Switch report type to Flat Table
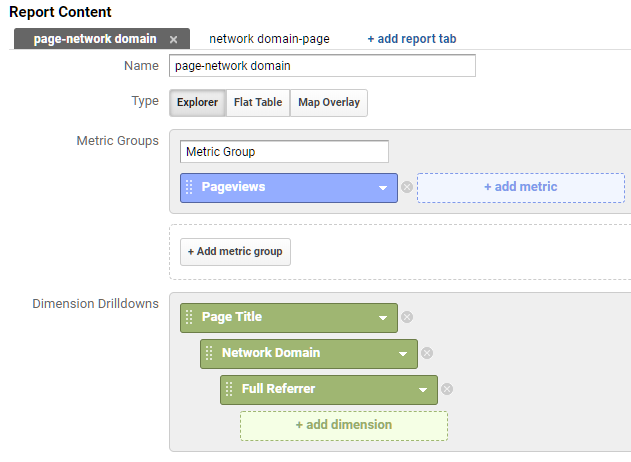Screen dimensions: 631x462 pos(258,103)
